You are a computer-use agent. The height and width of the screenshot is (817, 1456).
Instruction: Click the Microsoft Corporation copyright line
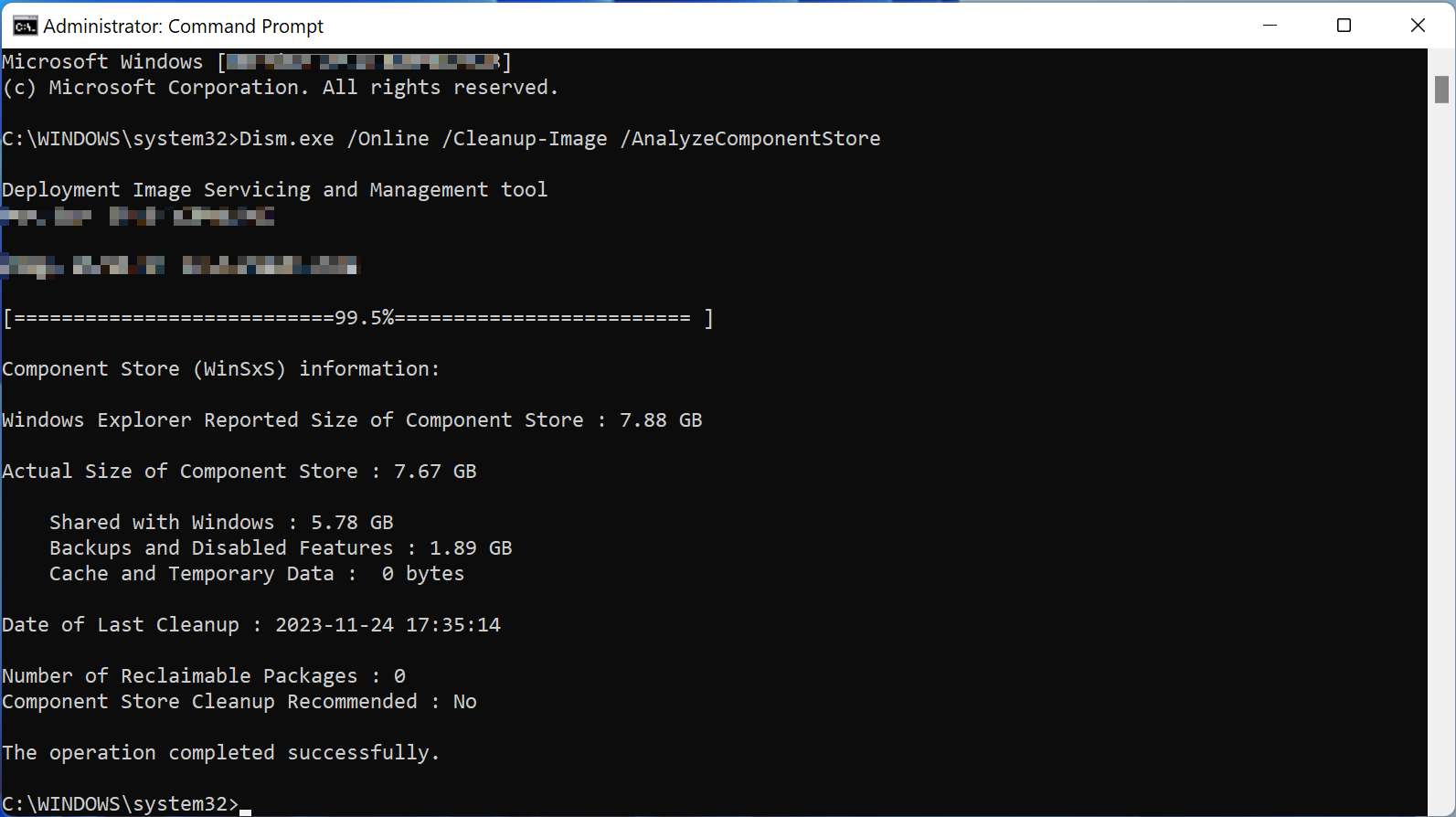point(280,87)
